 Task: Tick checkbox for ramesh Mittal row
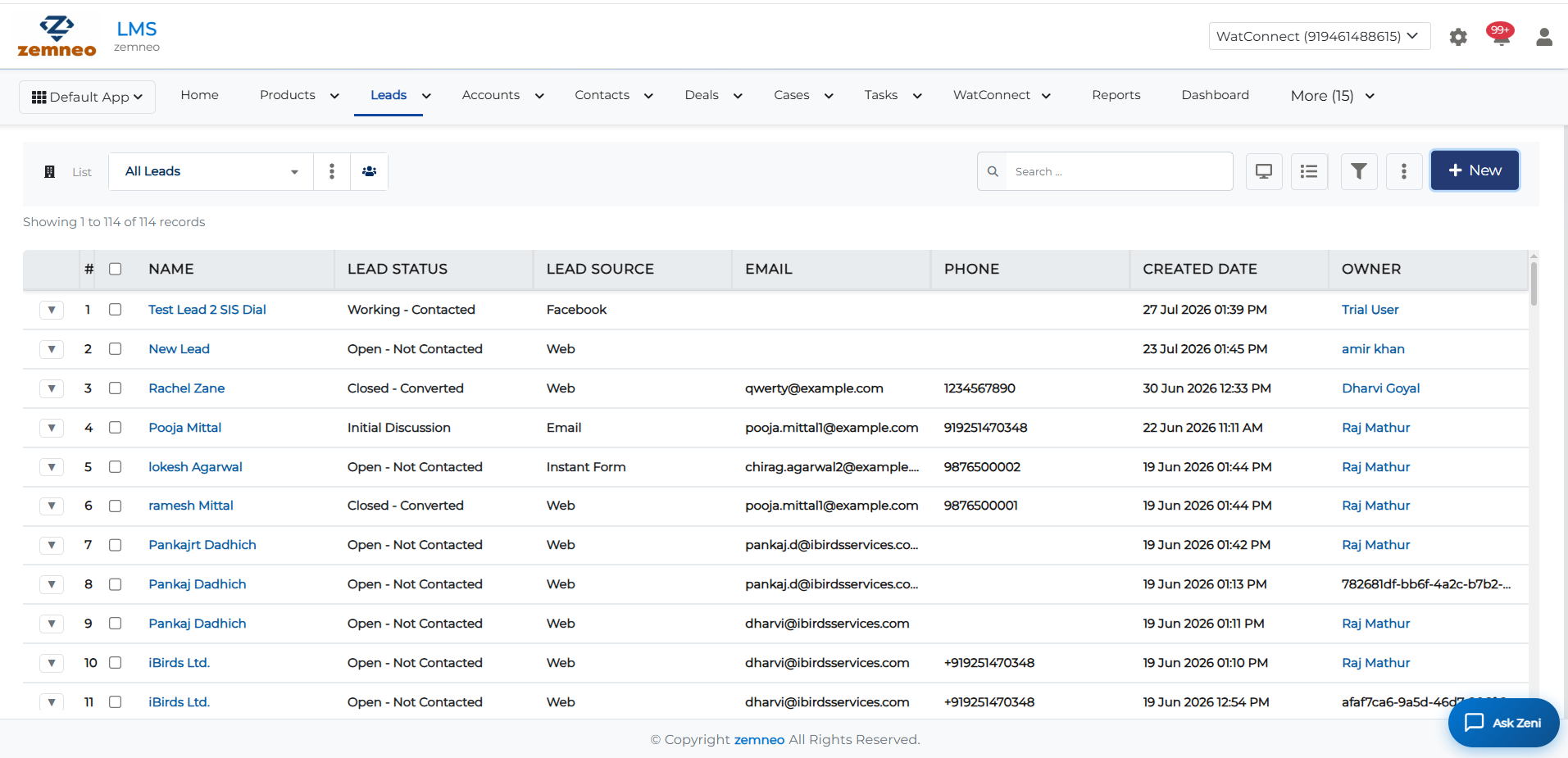(x=115, y=506)
